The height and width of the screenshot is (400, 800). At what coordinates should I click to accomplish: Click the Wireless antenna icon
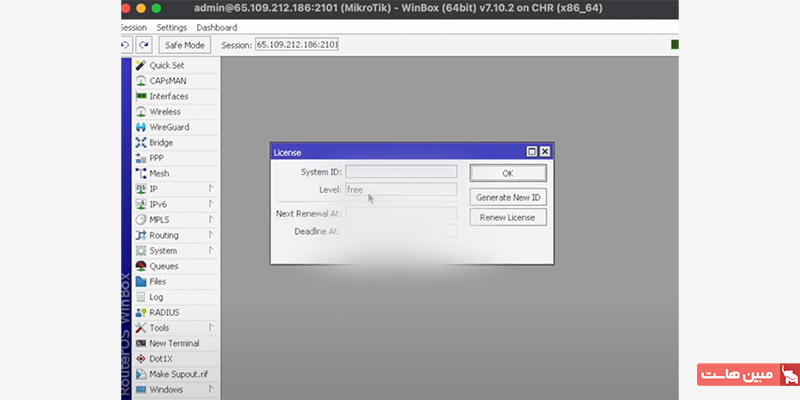[x=141, y=112]
